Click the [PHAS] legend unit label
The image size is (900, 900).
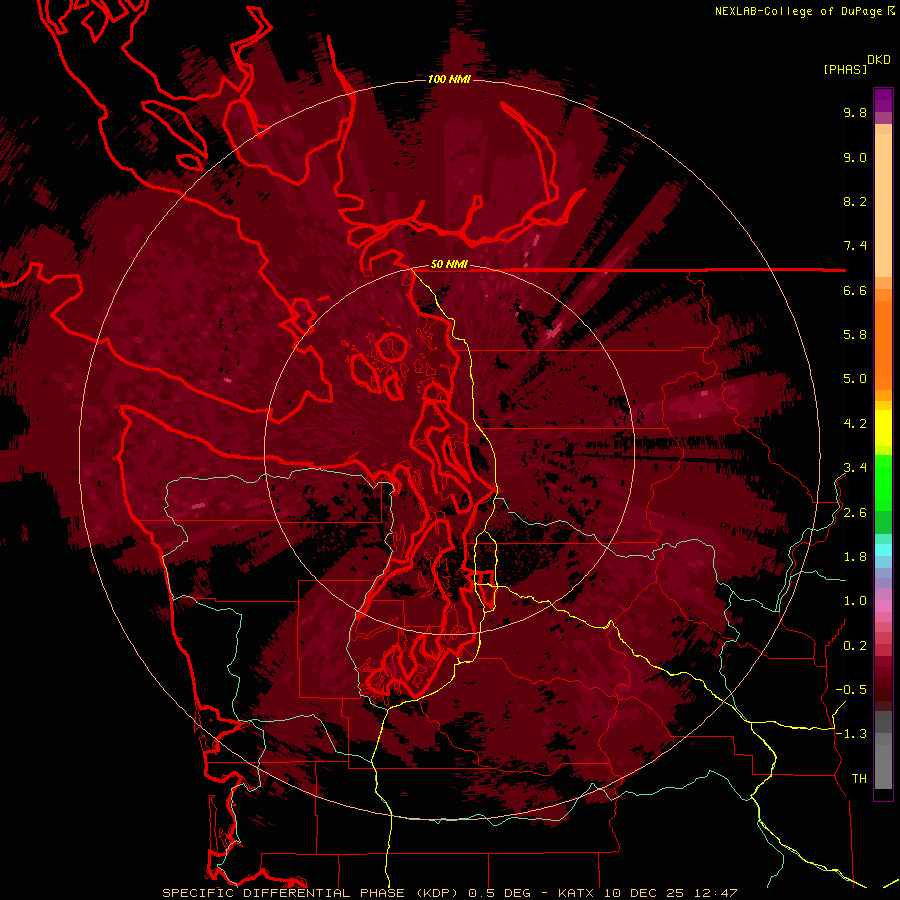(845, 69)
